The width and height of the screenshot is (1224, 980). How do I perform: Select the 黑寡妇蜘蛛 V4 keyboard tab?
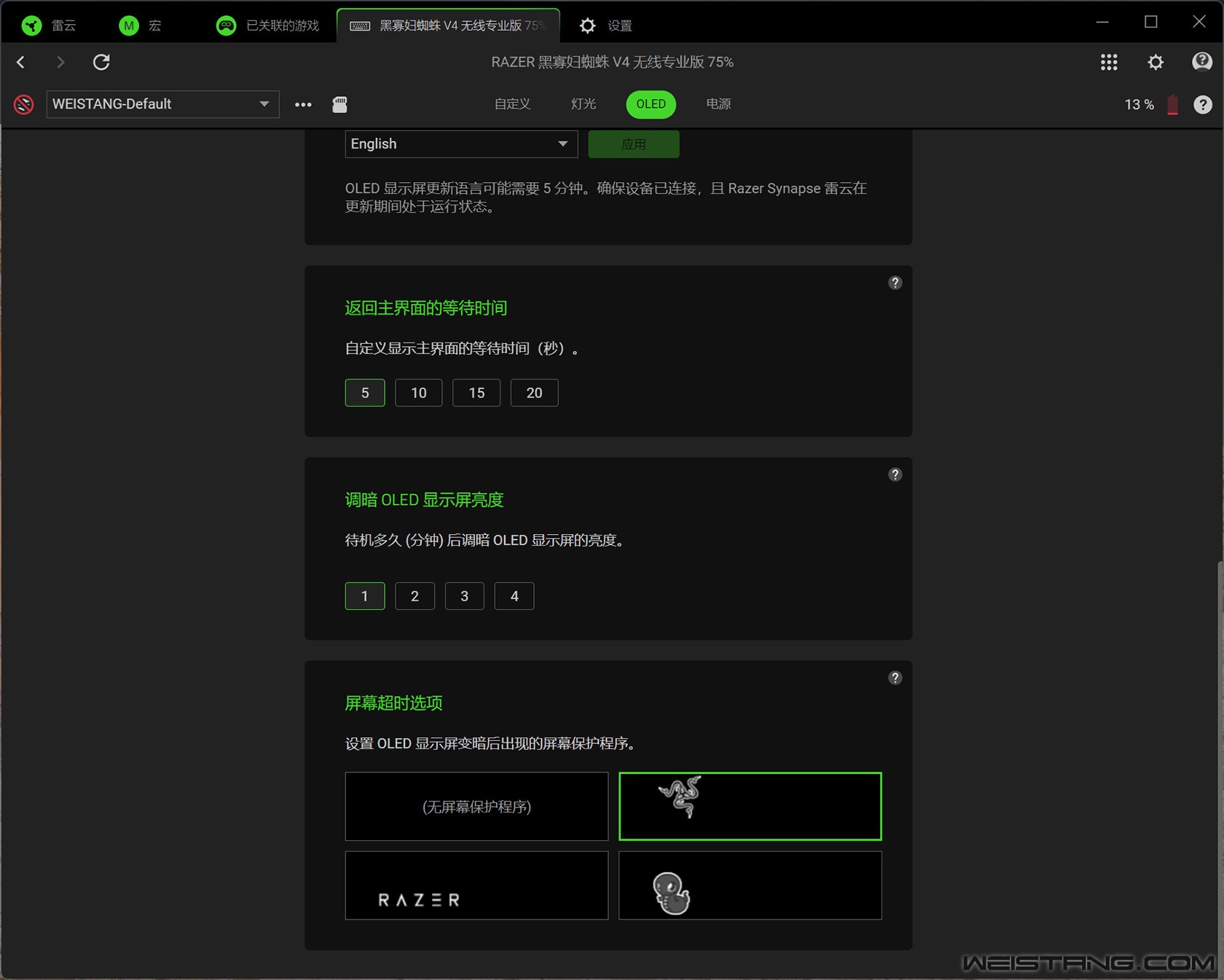(x=448, y=26)
